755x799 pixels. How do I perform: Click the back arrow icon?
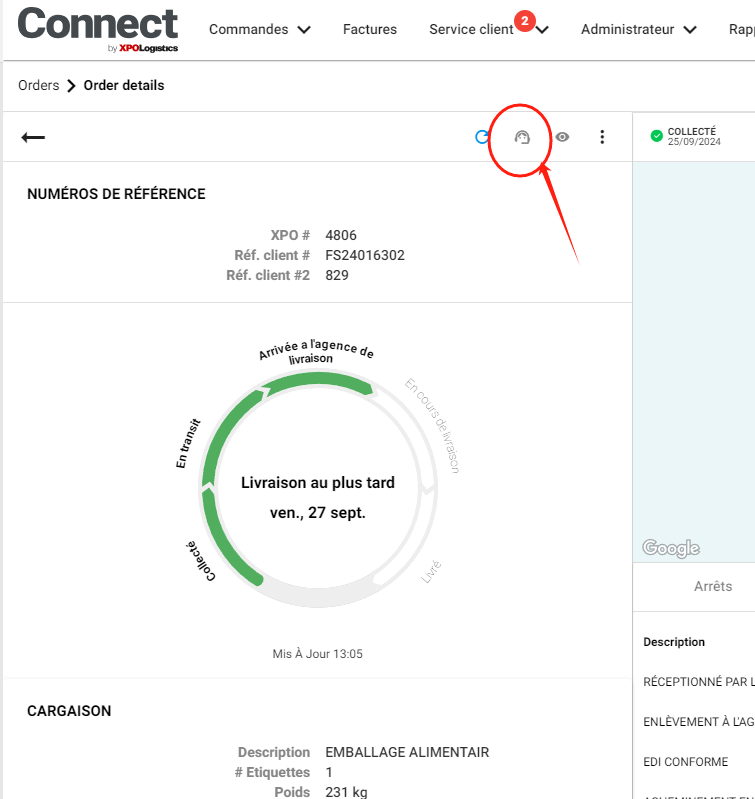(33, 137)
